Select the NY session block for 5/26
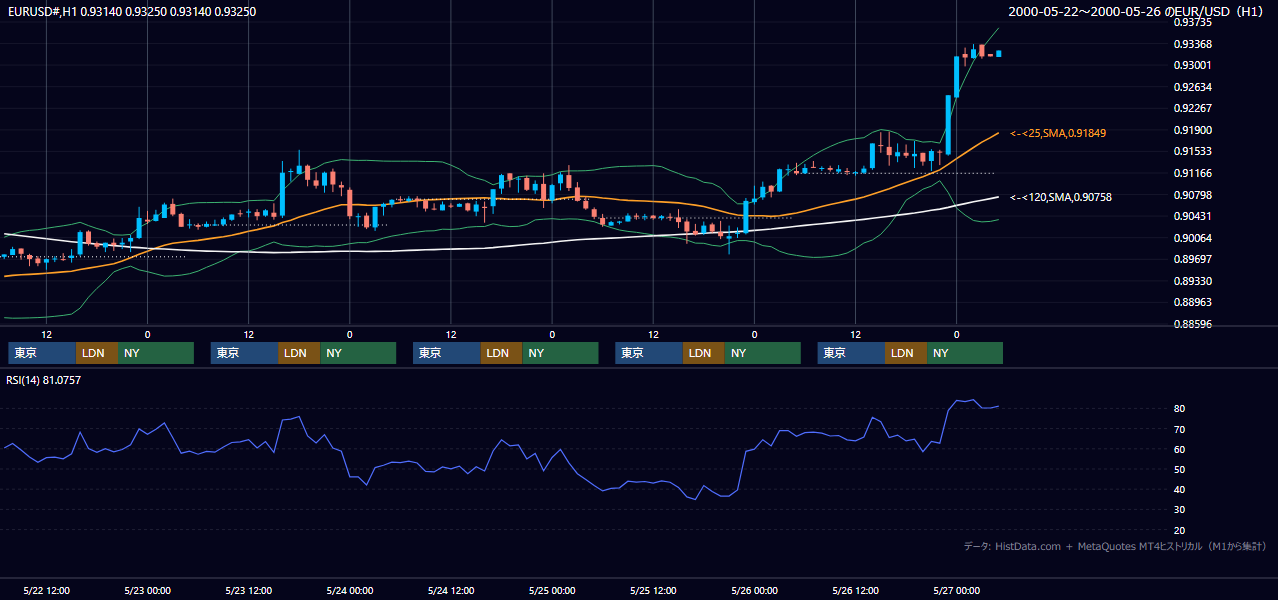1278x600 pixels. tap(965, 353)
